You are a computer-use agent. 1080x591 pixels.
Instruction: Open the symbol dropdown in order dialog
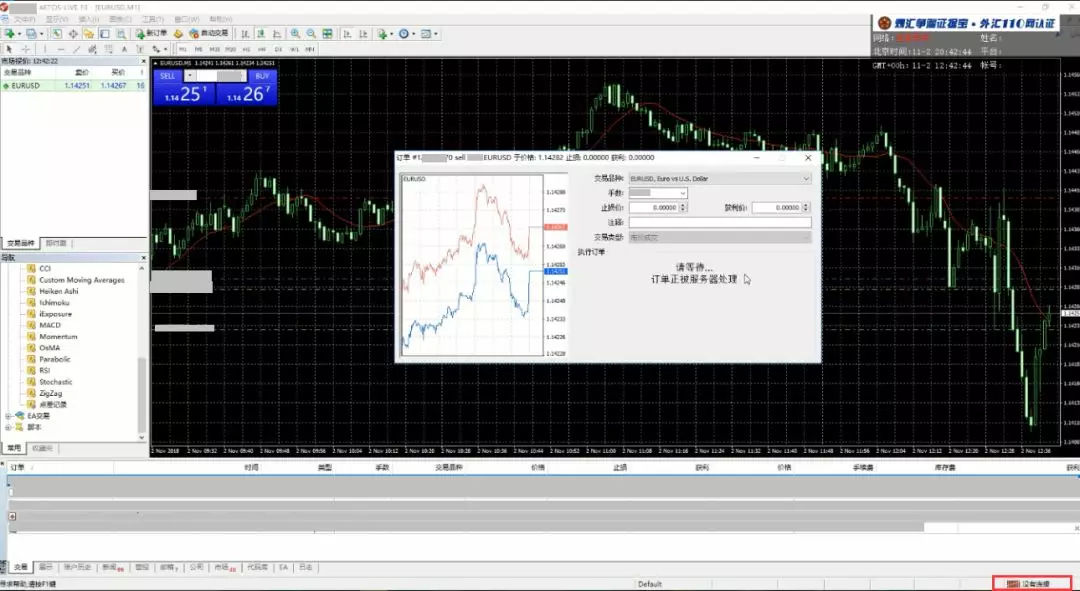(806, 178)
